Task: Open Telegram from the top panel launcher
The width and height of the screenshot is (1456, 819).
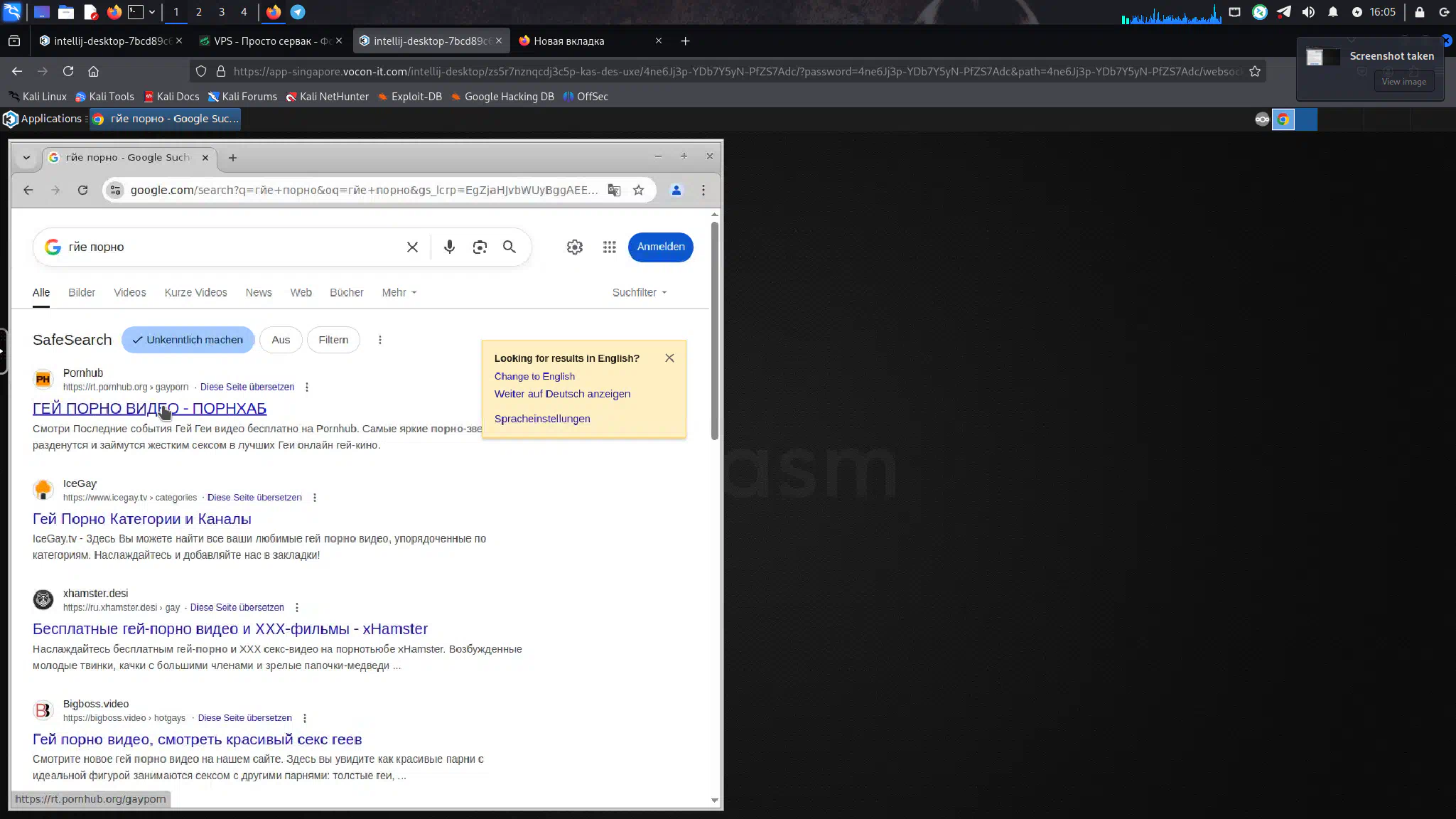Action: tap(298, 12)
